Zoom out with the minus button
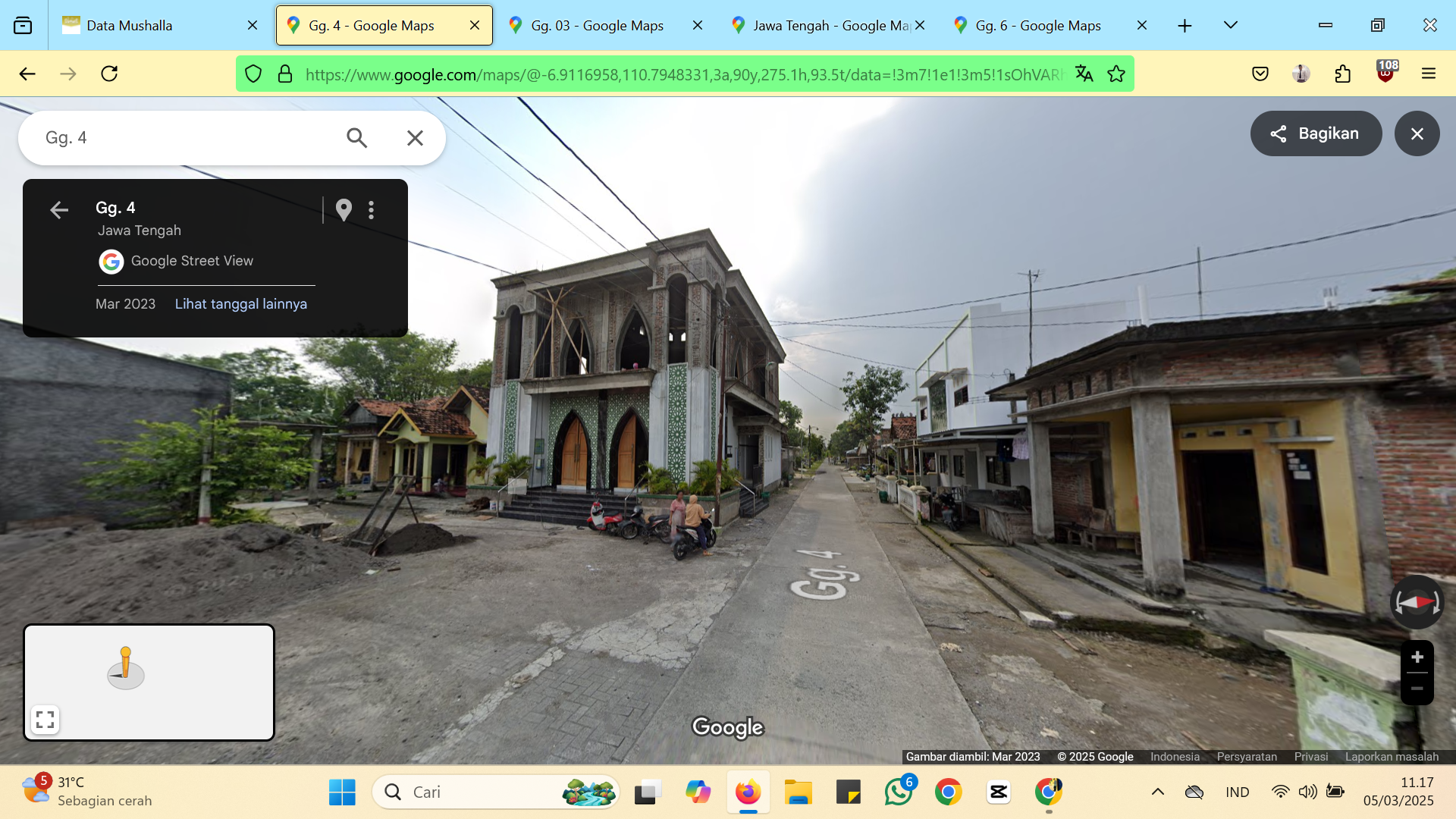 (x=1417, y=689)
